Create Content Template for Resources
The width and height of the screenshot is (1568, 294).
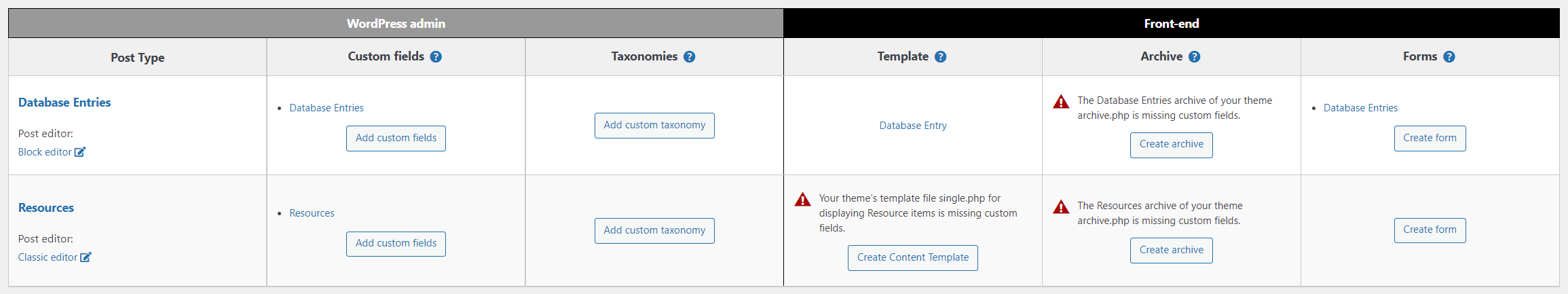913,258
